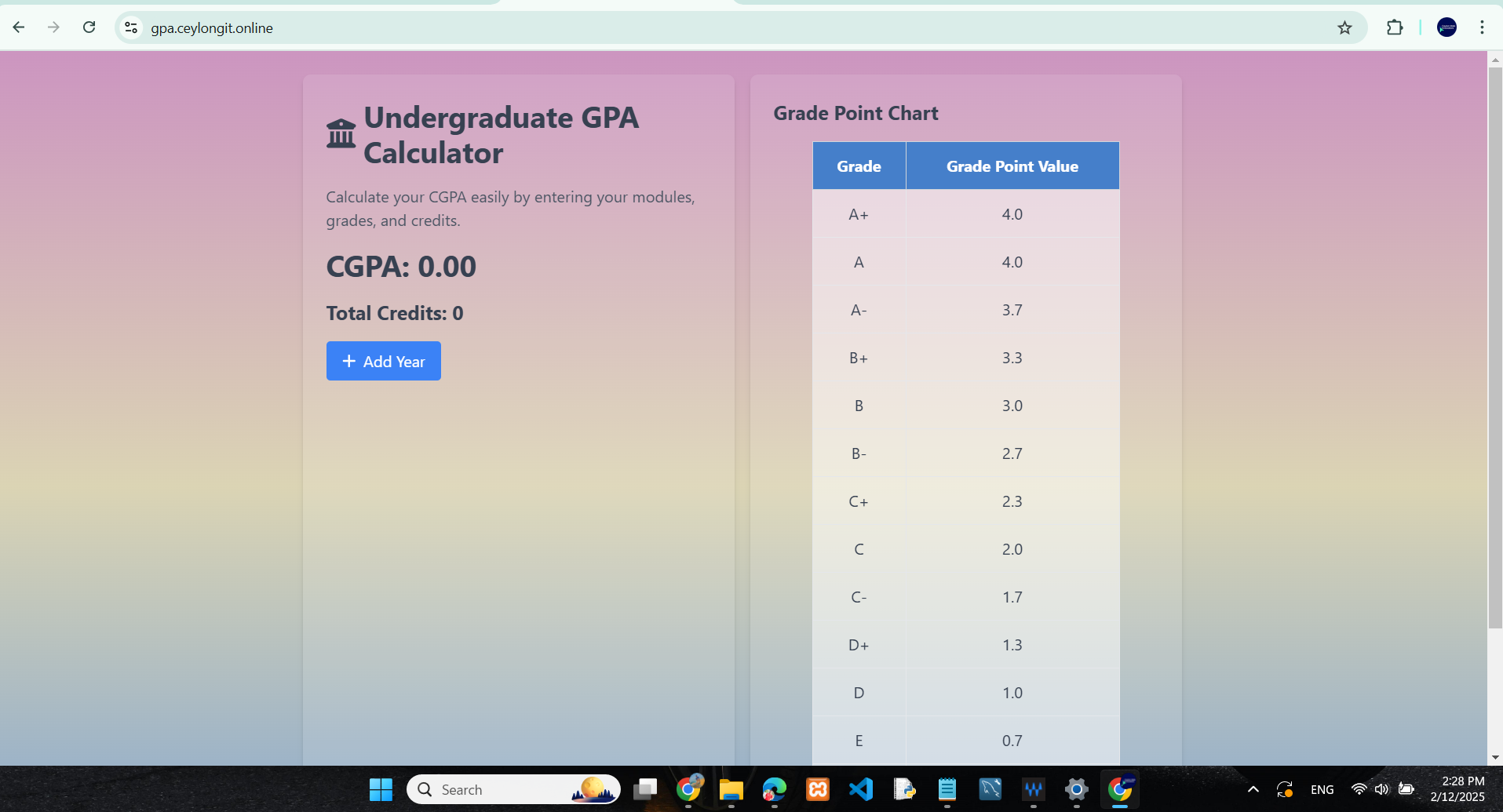Go back to the previous page
The width and height of the screenshot is (1503, 812).
(x=19, y=28)
